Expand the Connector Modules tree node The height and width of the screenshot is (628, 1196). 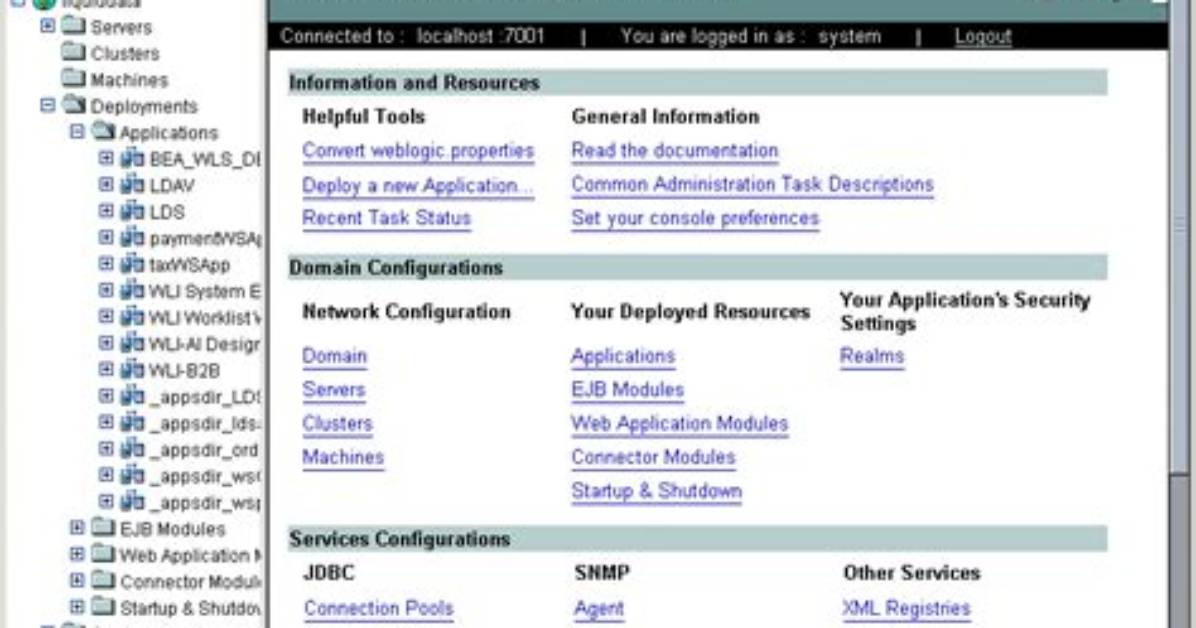pyautogui.click(x=77, y=581)
